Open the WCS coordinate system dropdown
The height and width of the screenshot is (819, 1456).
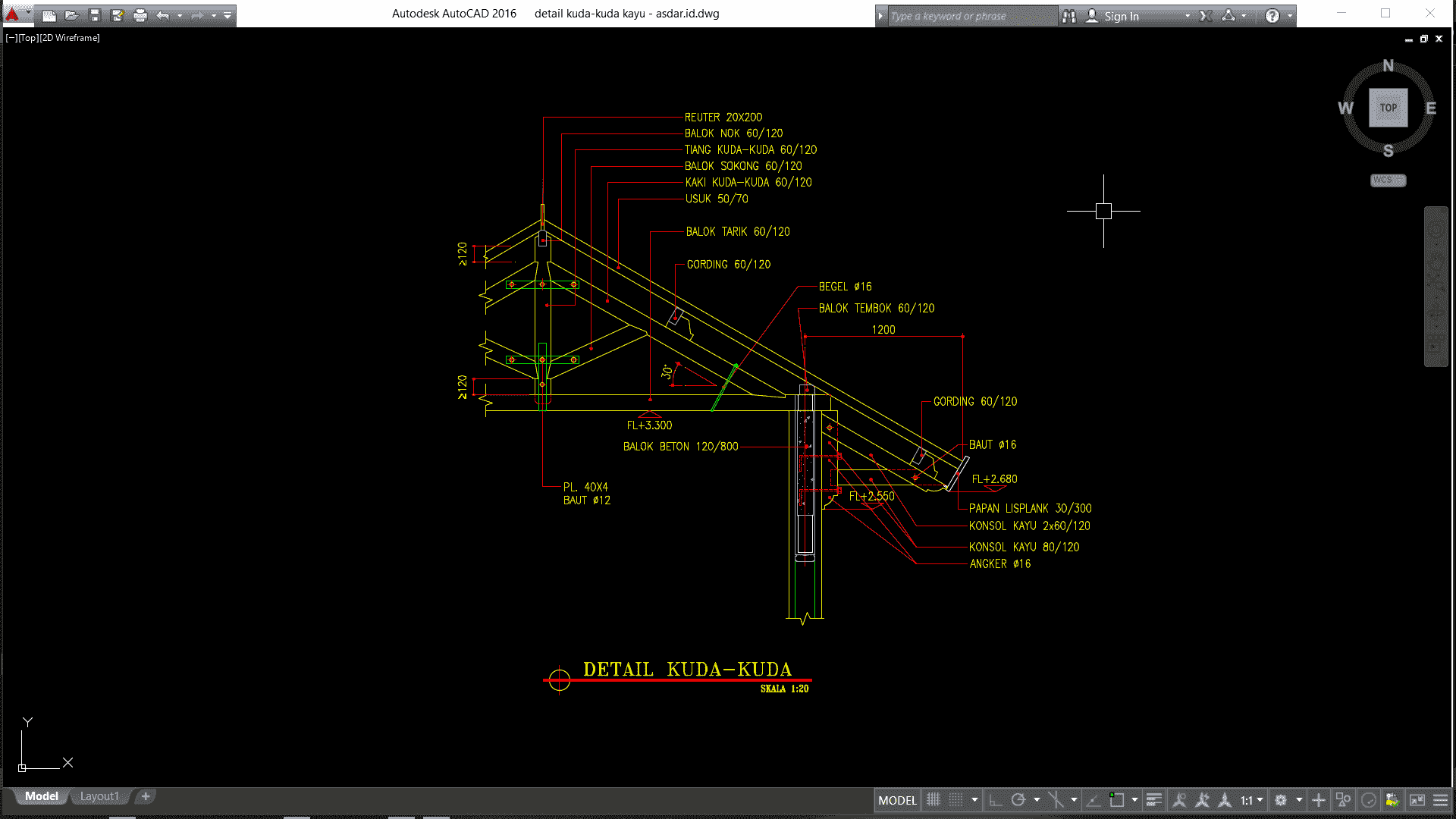(1388, 180)
